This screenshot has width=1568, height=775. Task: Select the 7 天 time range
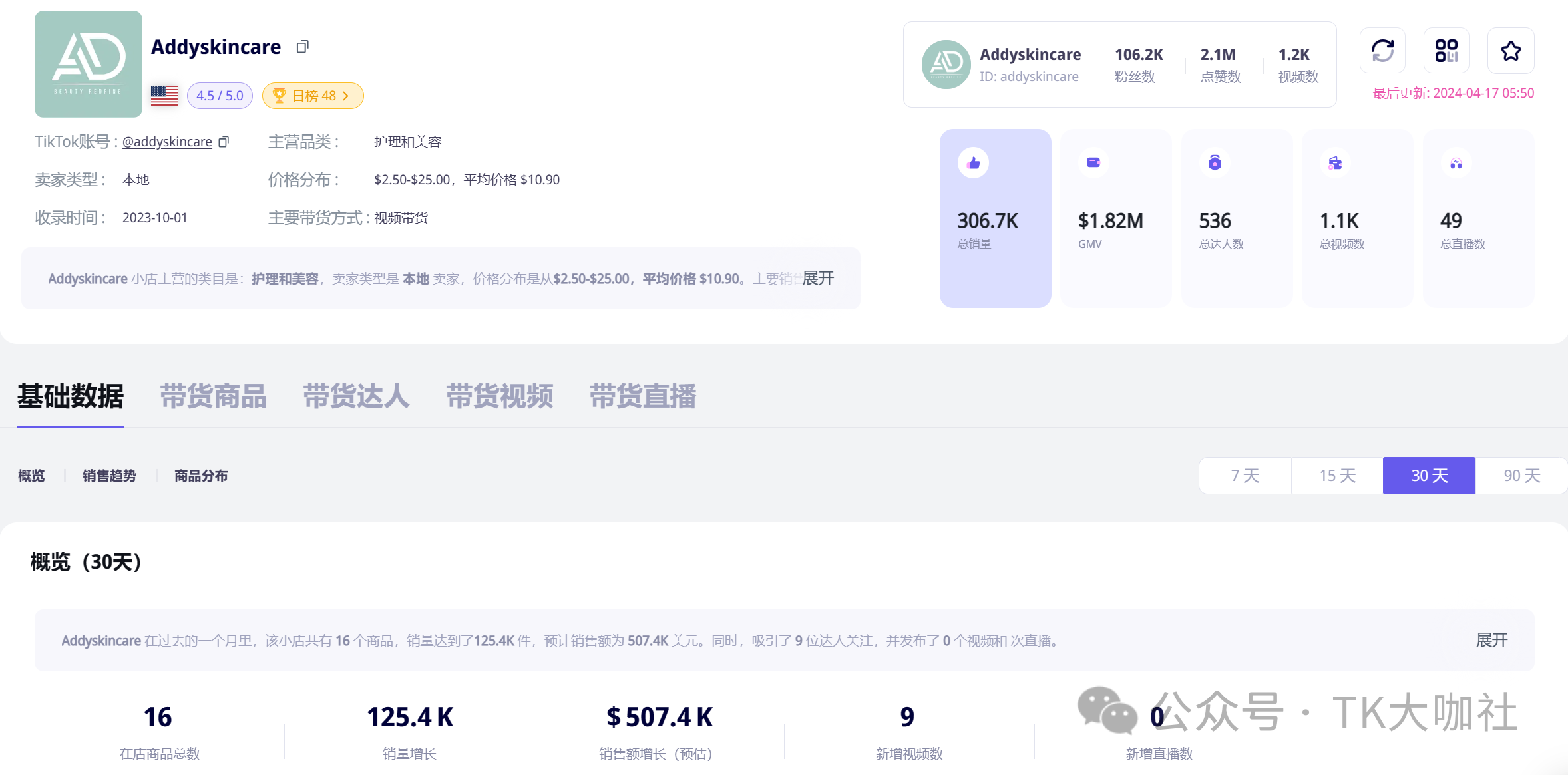coord(1245,476)
